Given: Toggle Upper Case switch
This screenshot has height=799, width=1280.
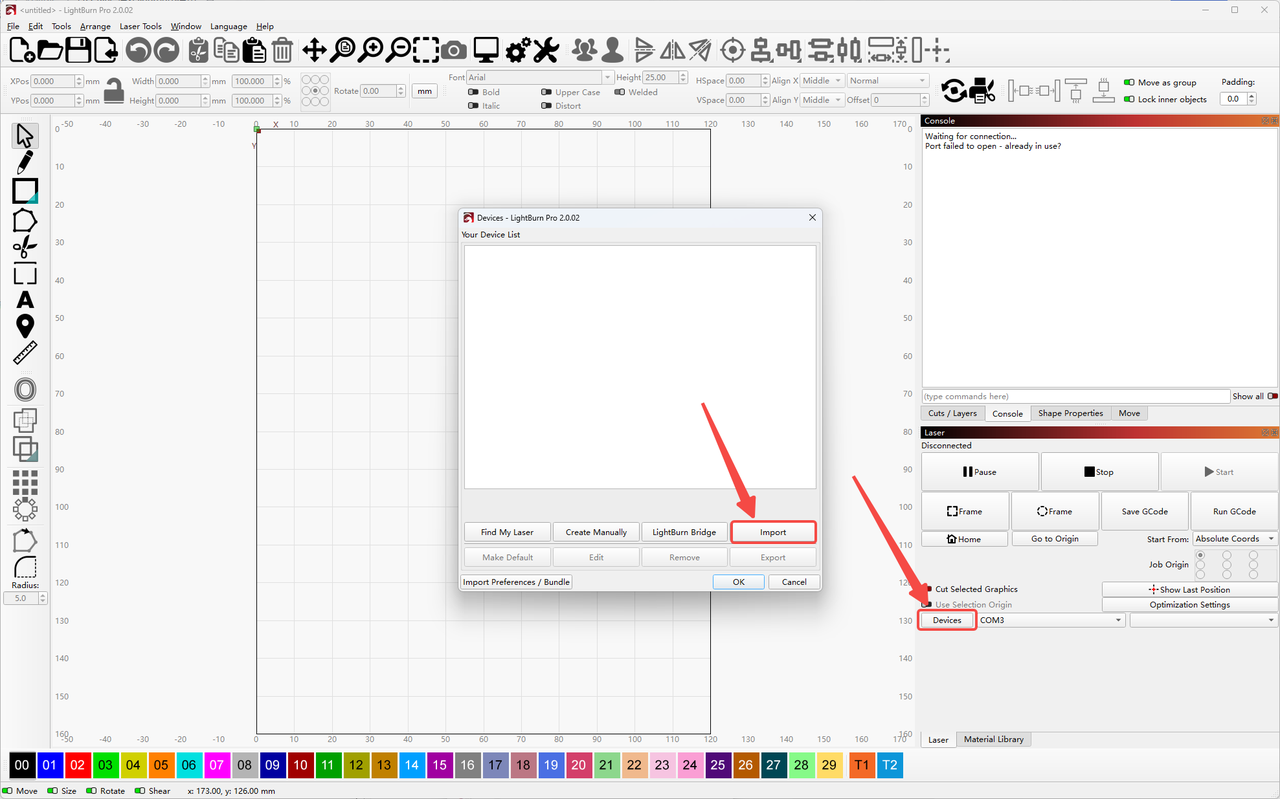Looking at the screenshot, I should 546,92.
